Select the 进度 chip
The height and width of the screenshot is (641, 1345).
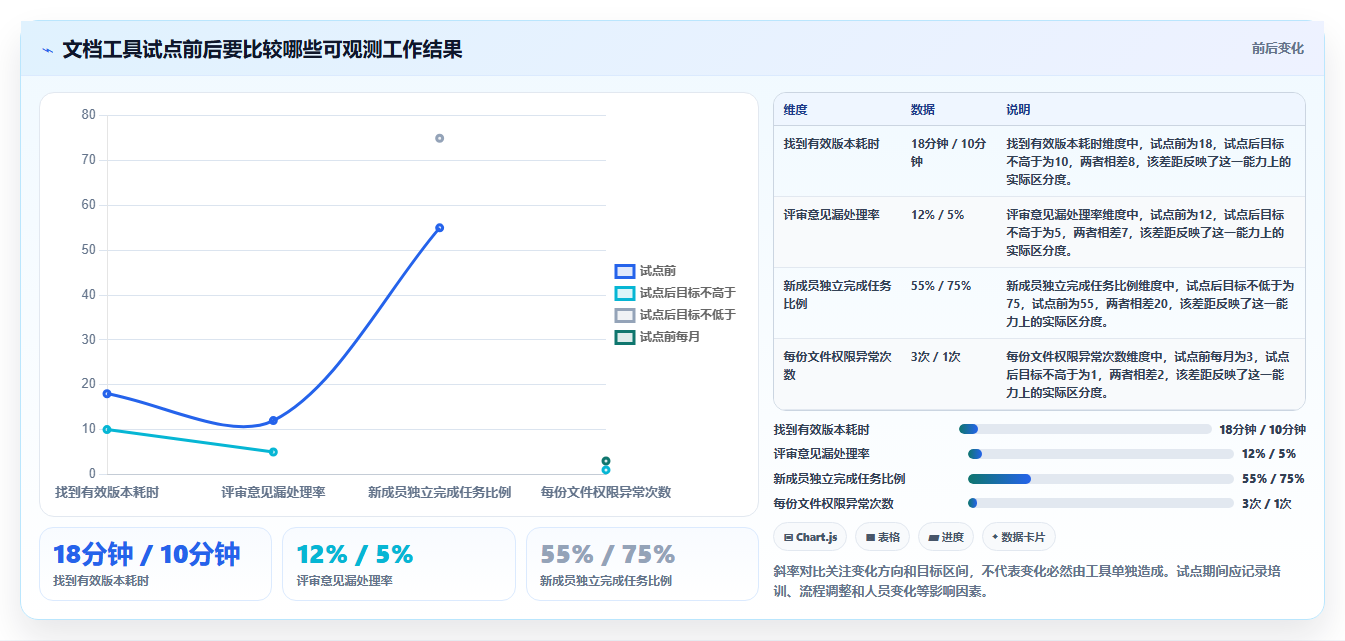[x=946, y=537]
